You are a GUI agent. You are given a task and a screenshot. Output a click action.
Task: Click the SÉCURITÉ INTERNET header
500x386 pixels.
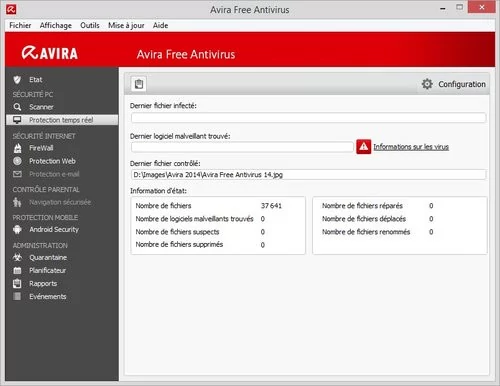pyautogui.click(x=44, y=136)
